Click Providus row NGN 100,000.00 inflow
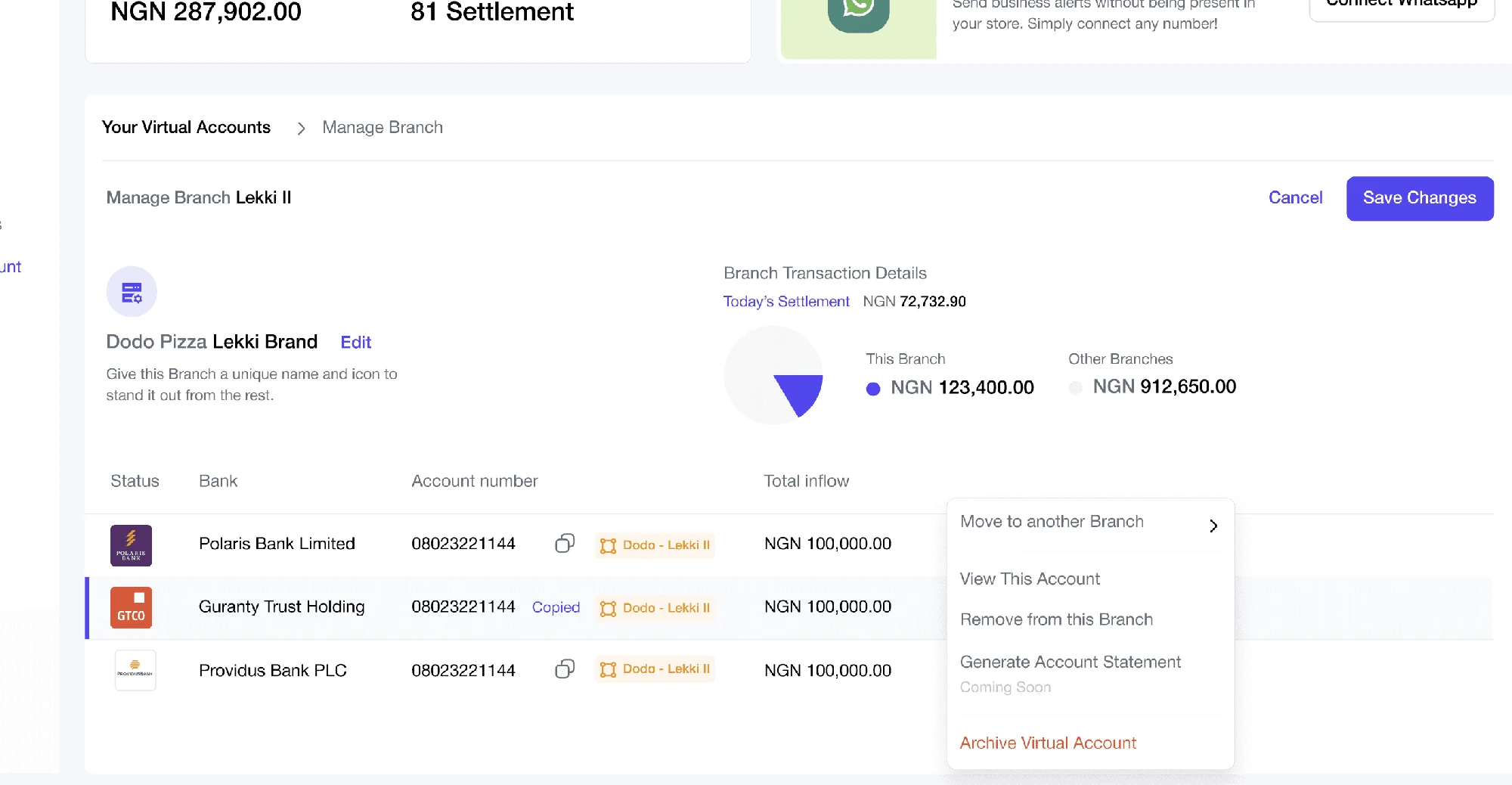 pyautogui.click(x=828, y=671)
